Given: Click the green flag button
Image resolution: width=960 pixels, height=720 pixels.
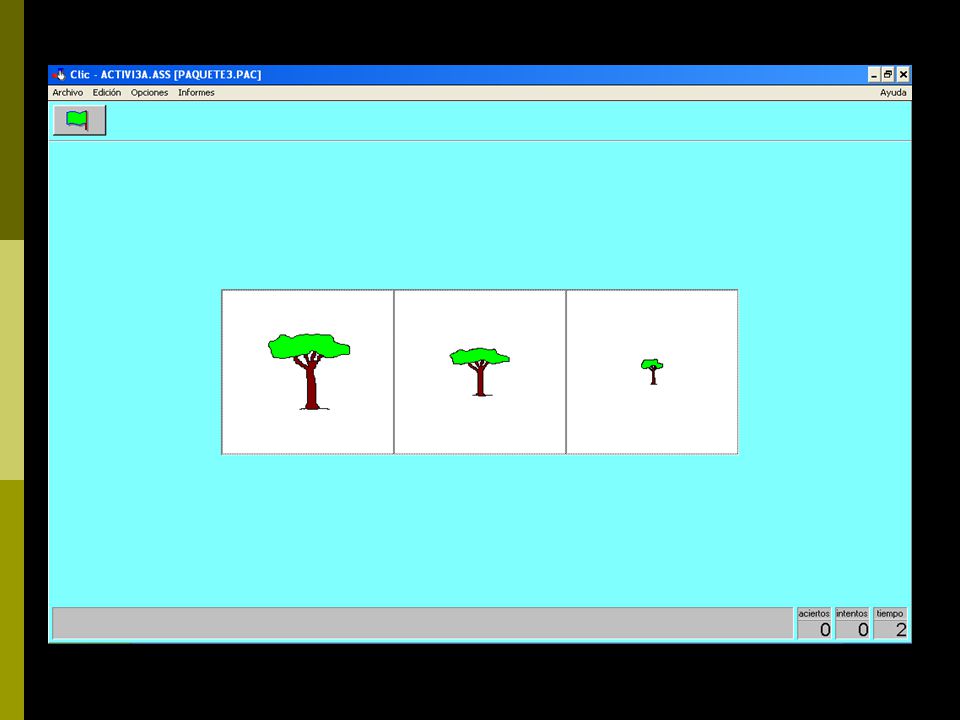Looking at the screenshot, I should pos(80,120).
